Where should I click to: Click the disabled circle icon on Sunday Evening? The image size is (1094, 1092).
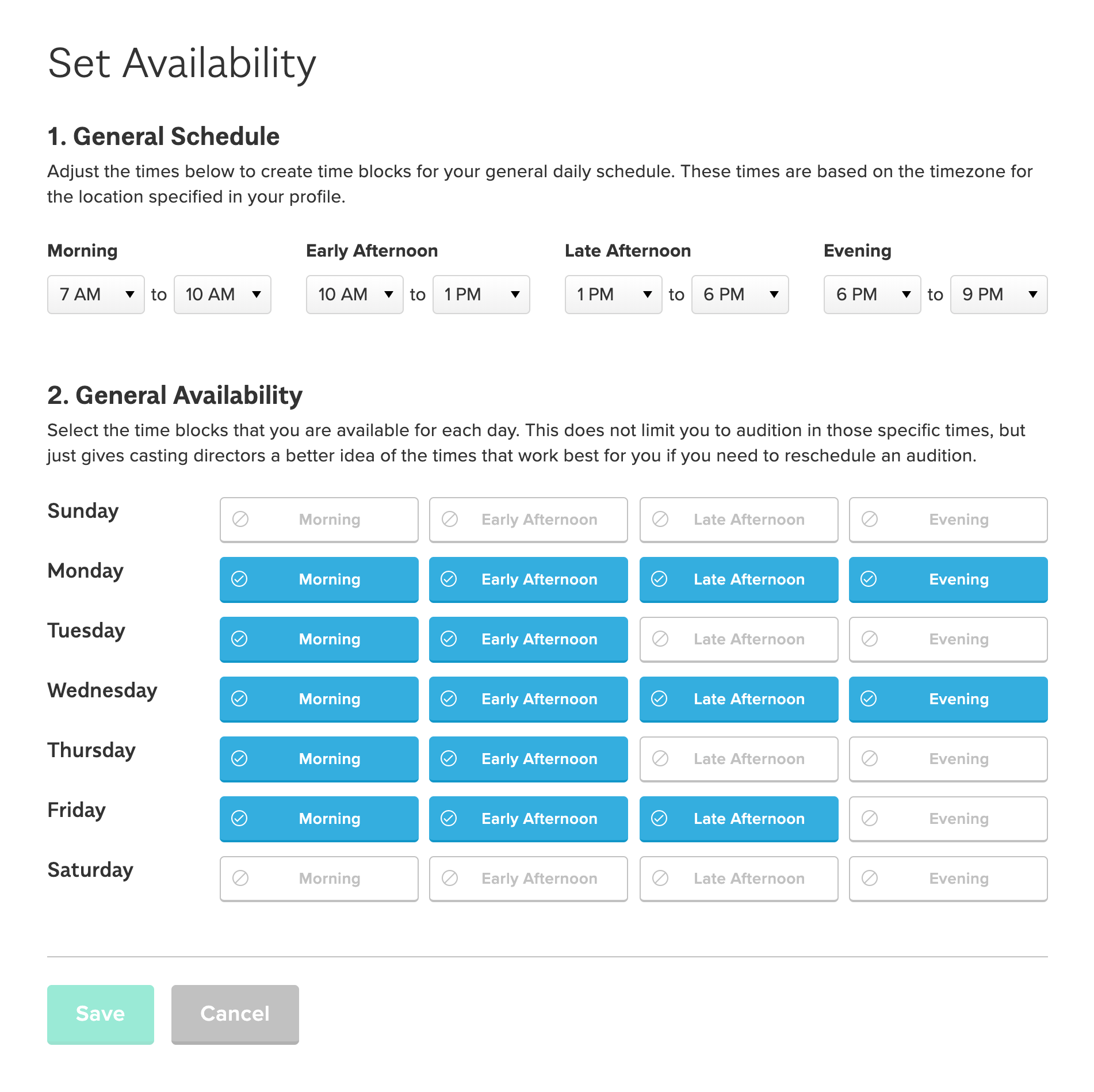[x=869, y=519]
